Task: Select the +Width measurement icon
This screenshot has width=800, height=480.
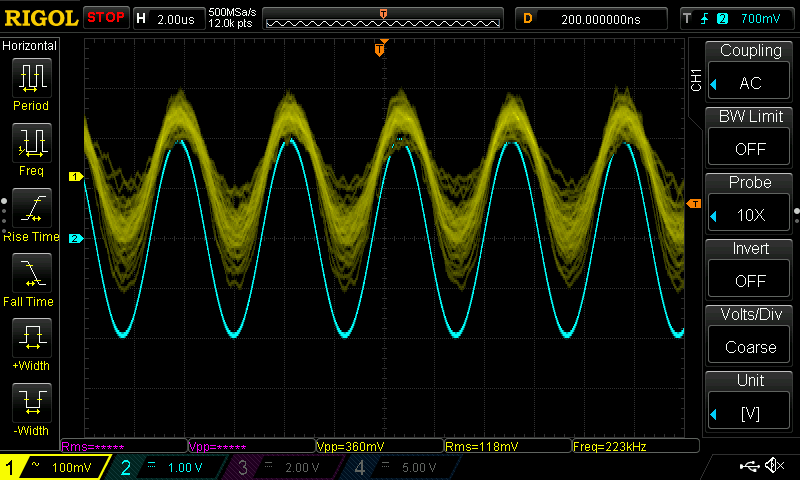Action: (32, 338)
